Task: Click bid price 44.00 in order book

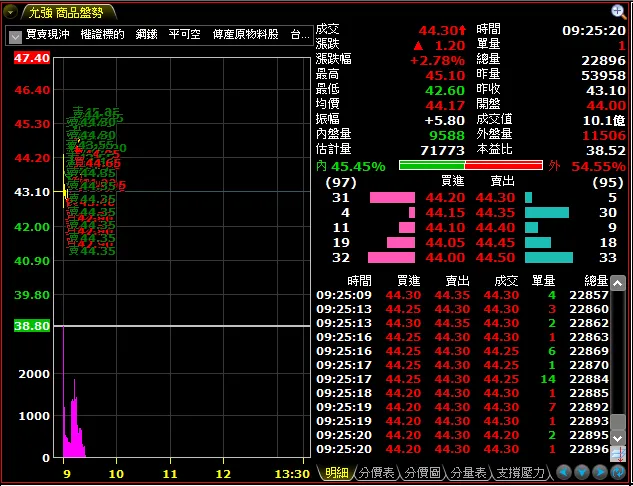Action: coord(445,258)
